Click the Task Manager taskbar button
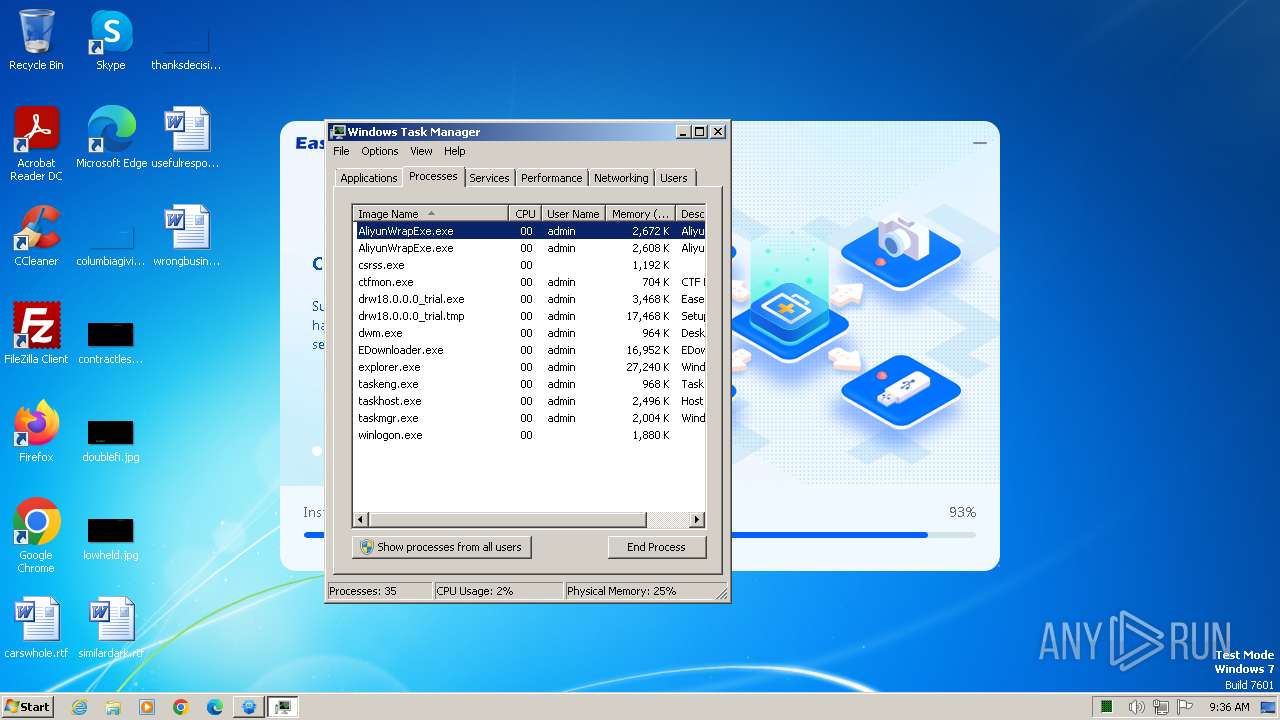The height and width of the screenshot is (720, 1280). [x=283, y=707]
